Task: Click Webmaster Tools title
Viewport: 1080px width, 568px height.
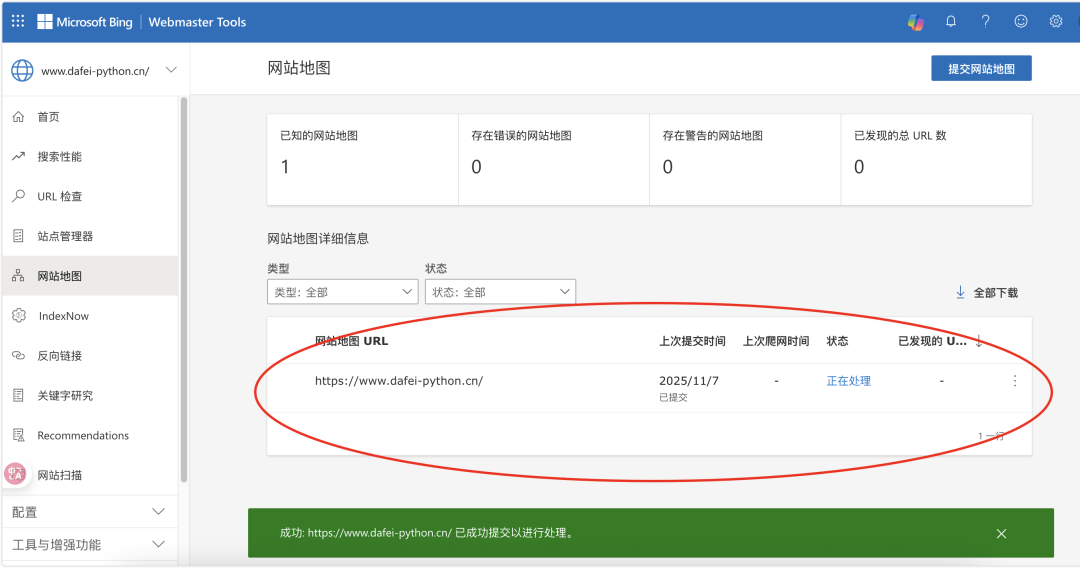Action: tap(197, 22)
